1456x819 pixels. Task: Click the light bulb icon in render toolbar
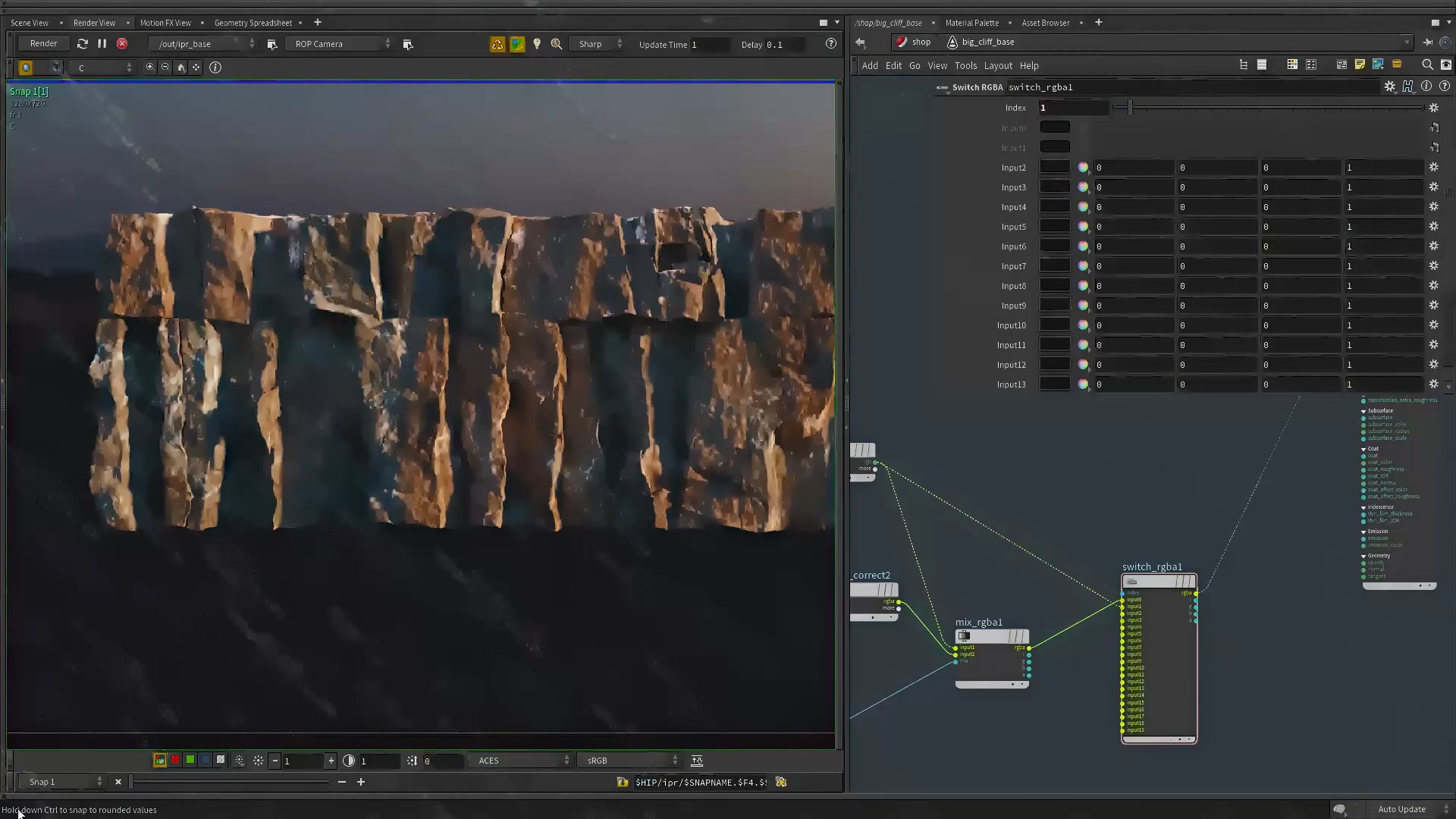[x=537, y=44]
